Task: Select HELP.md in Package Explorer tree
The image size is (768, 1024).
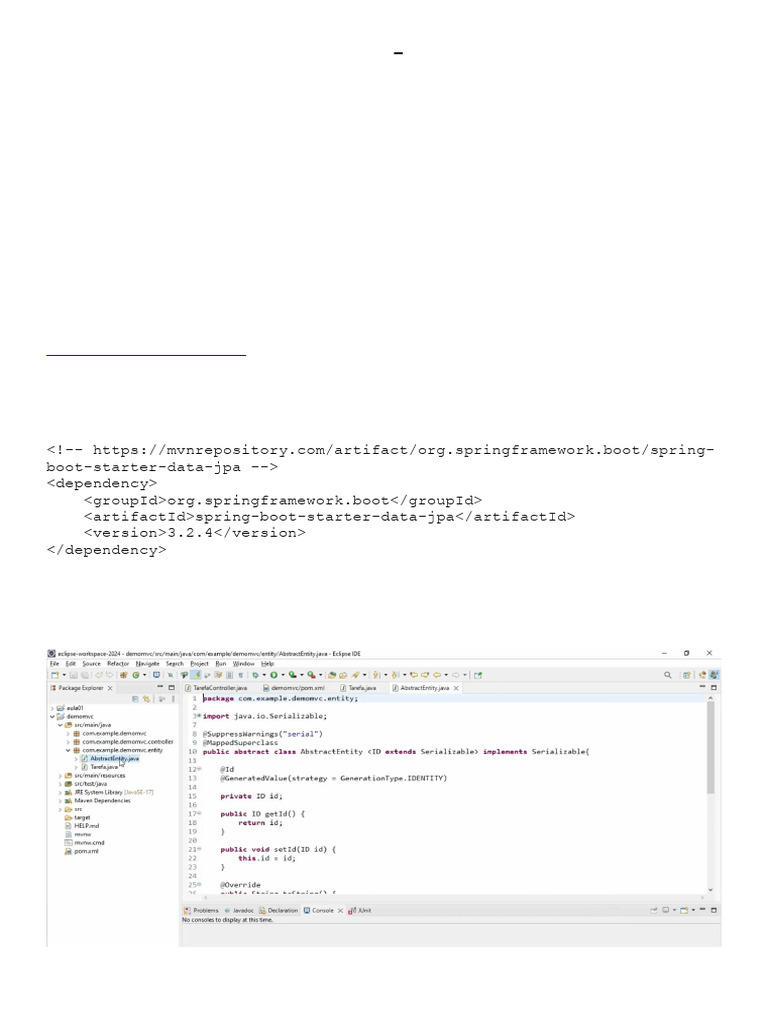Action: click(x=82, y=826)
